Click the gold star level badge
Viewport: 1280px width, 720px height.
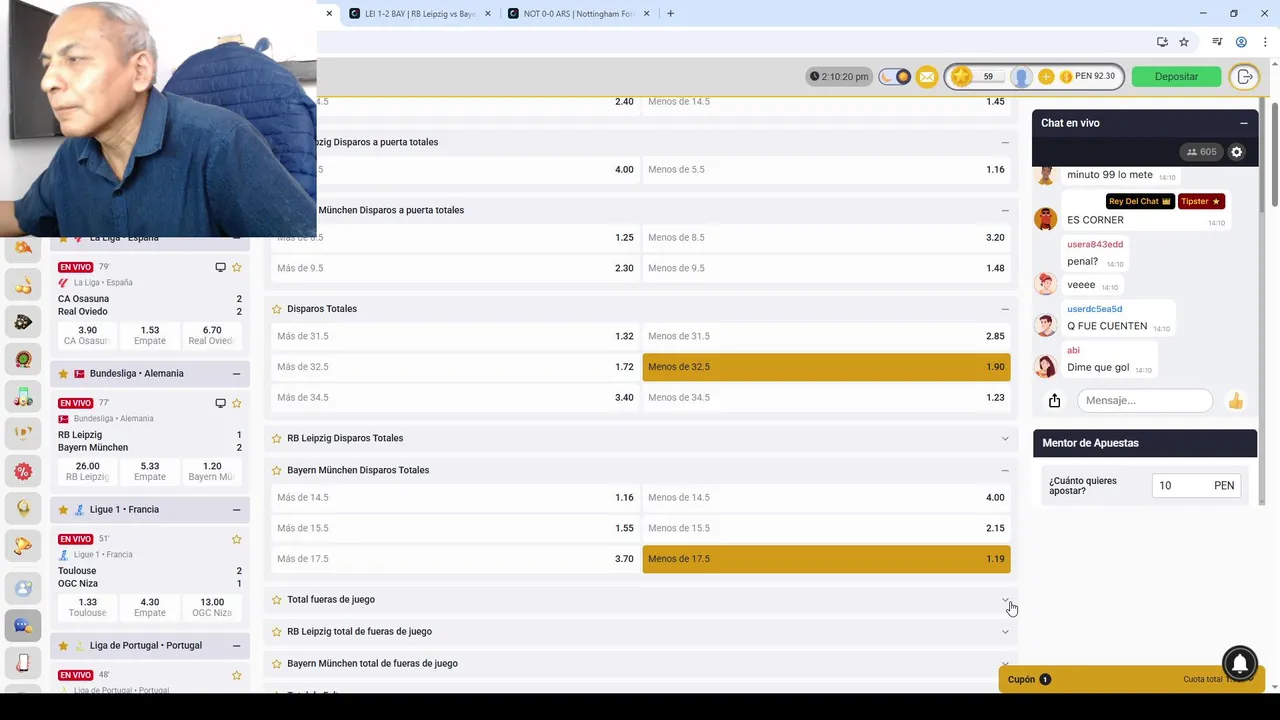pyautogui.click(x=961, y=77)
